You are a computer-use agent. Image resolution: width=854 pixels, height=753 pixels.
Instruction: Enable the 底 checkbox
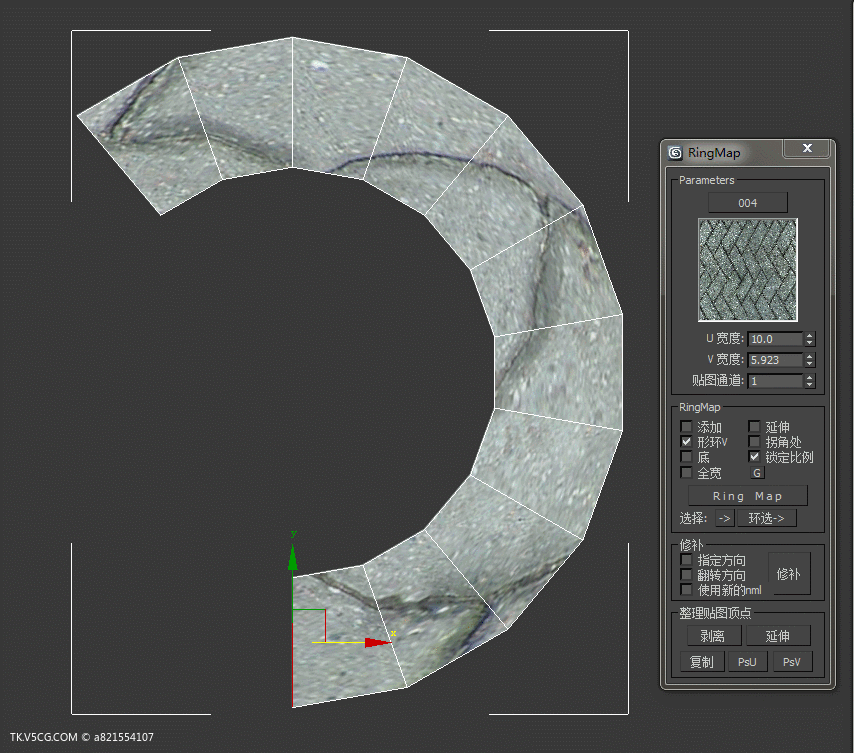coord(686,456)
